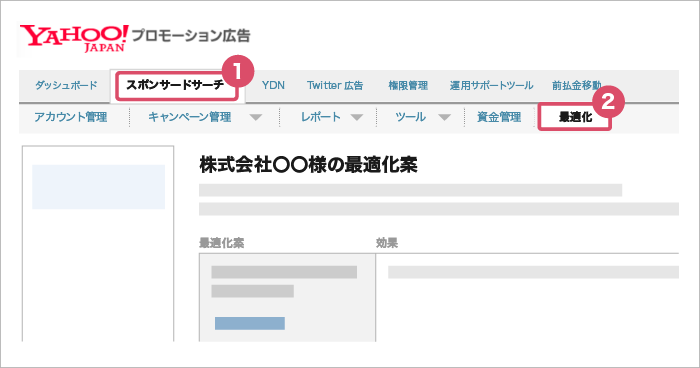Click the blue button in the 最適化案 card
The image size is (700, 368).
(x=250, y=323)
